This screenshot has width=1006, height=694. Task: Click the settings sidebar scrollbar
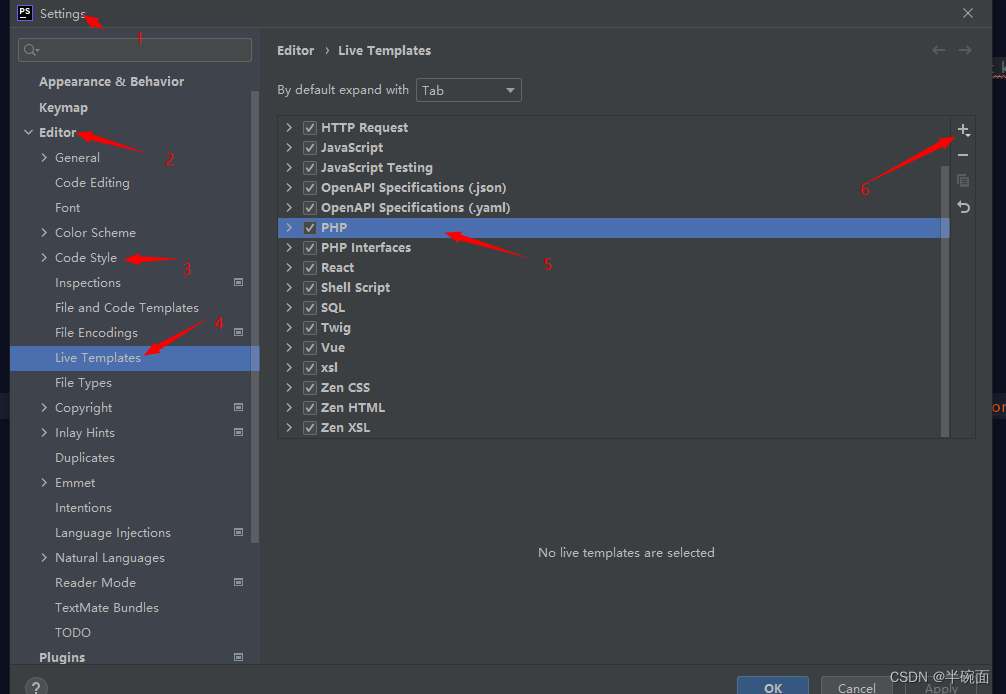coord(255,317)
